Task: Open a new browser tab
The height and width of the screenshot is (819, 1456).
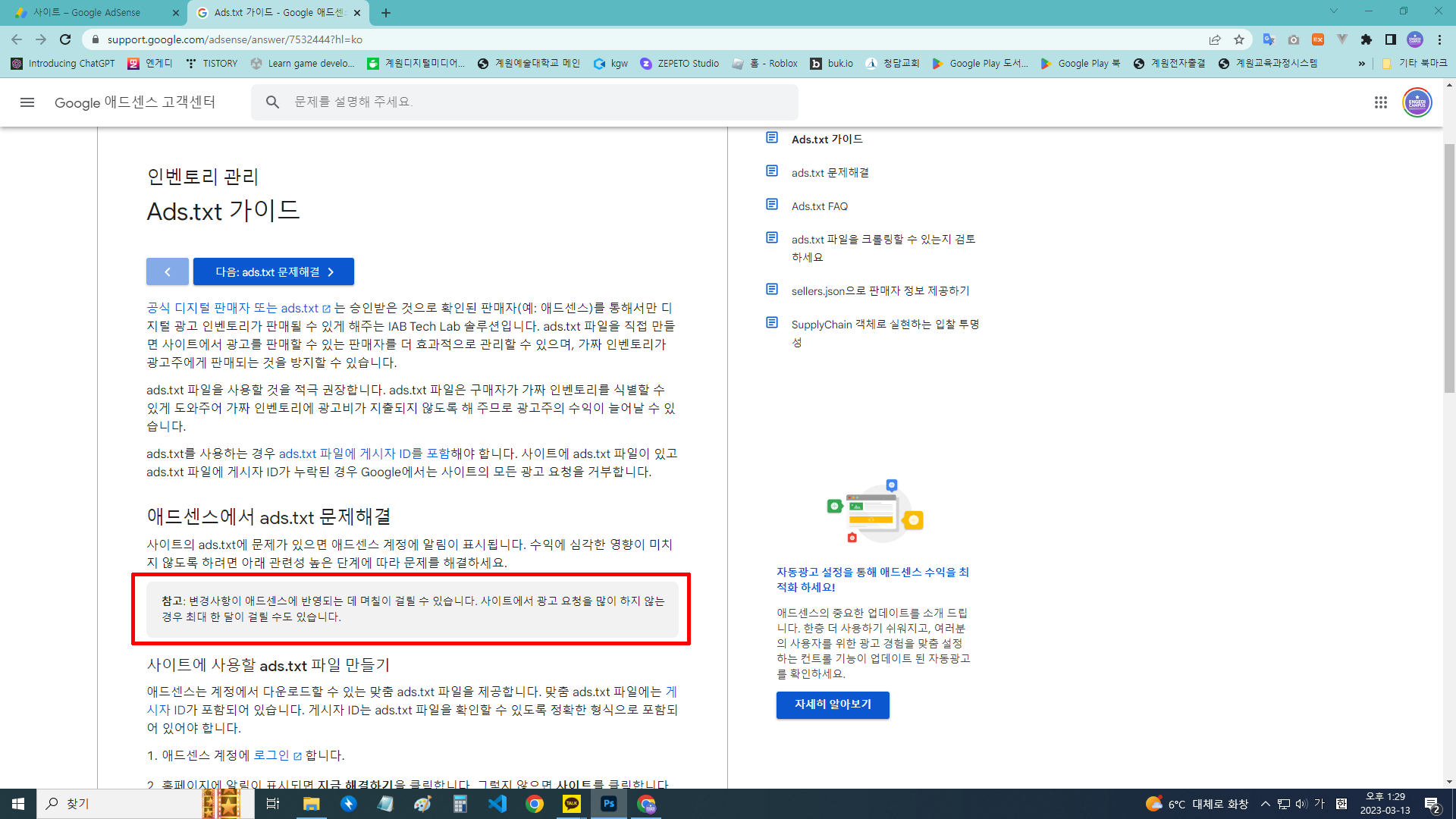Action: click(386, 13)
